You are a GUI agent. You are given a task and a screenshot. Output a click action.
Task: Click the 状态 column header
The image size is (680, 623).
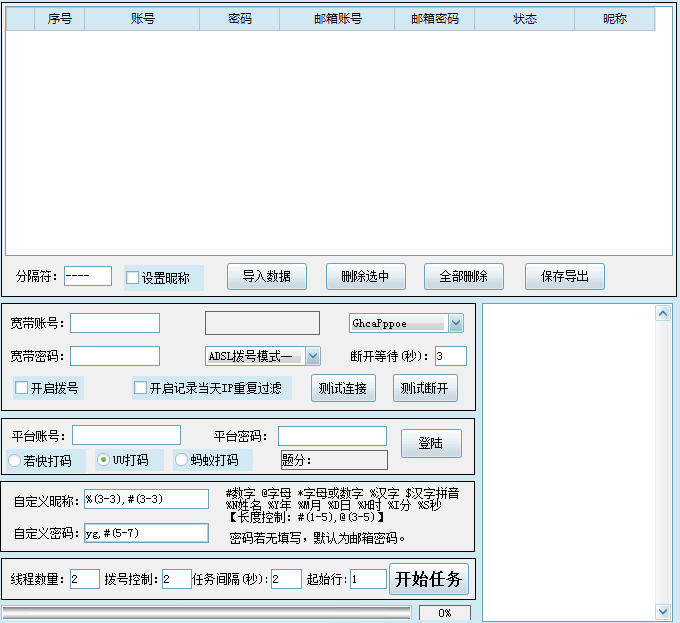tap(524, 19)
